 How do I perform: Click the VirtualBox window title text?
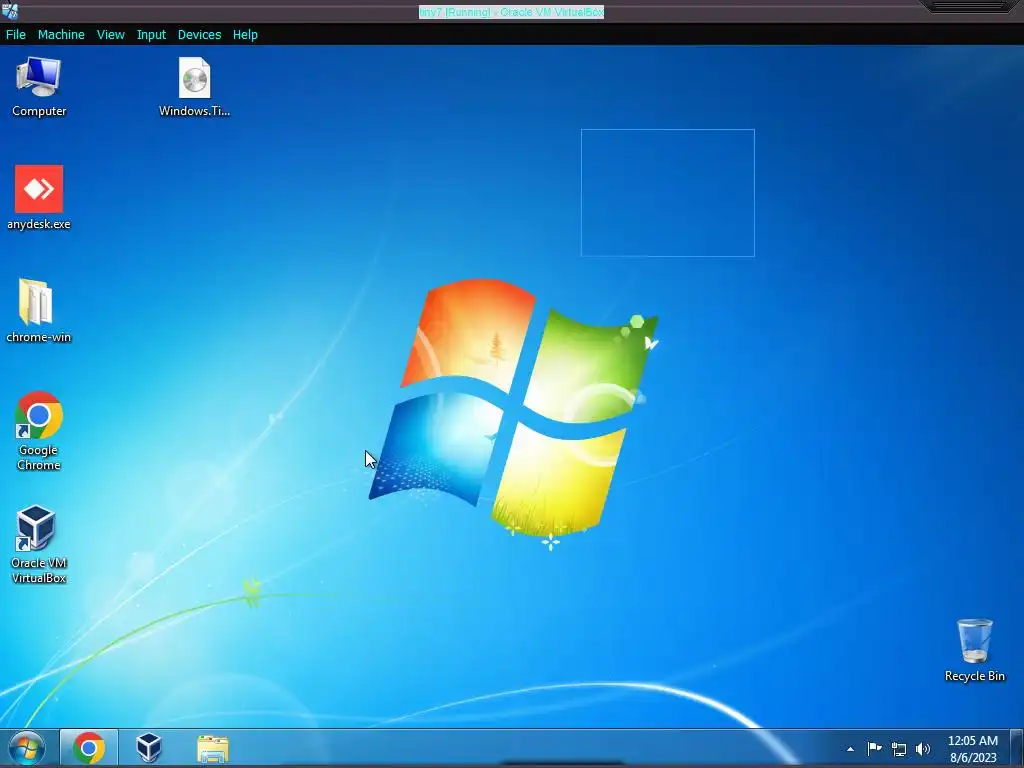(511, 12)
